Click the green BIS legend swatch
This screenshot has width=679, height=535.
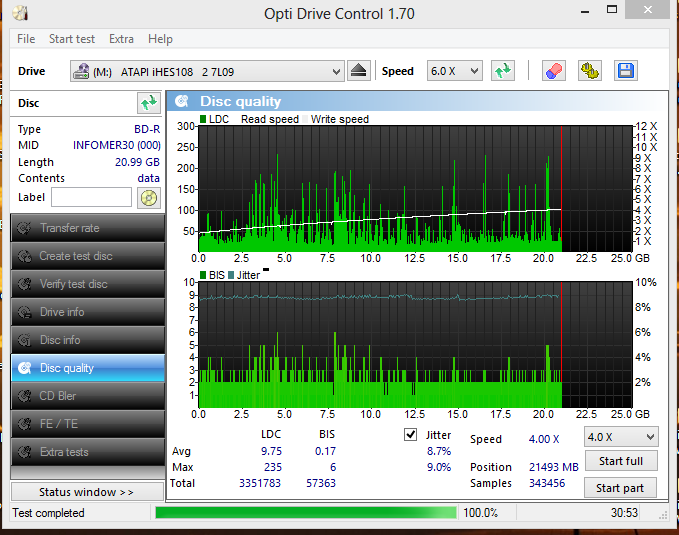[x=203, y=275]
